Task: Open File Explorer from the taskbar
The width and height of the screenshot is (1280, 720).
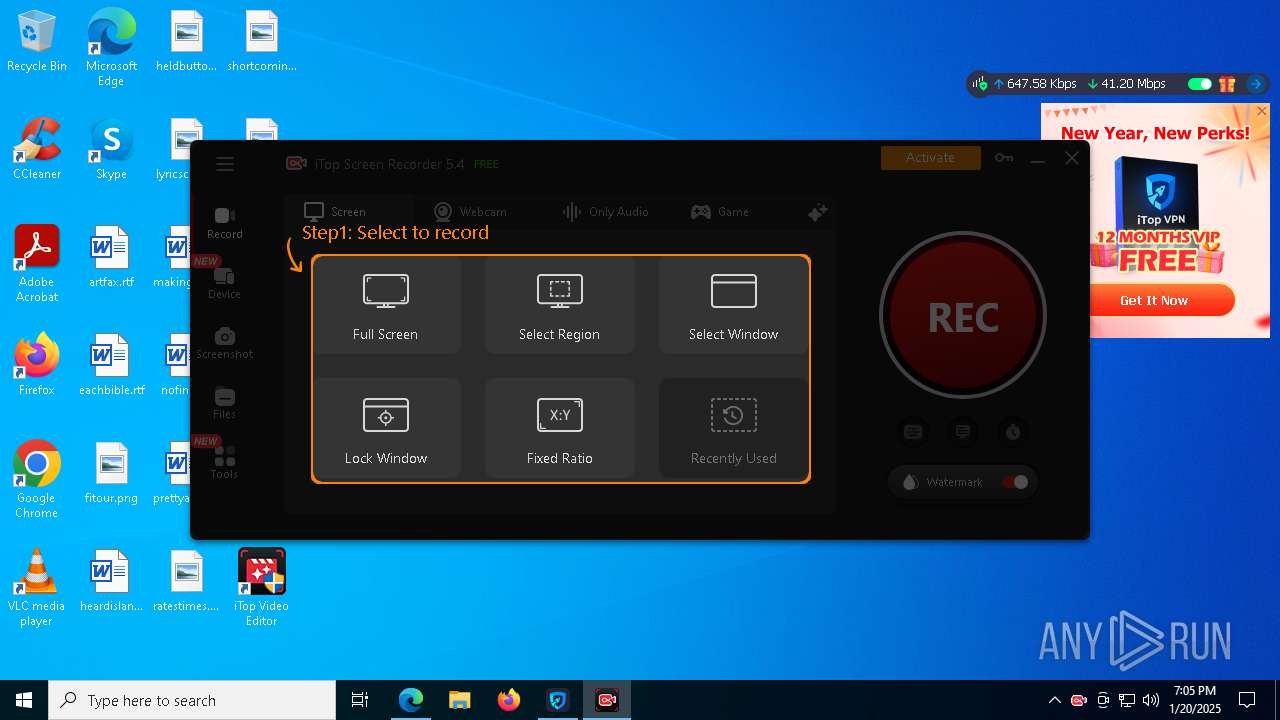Action: coord(460,700)
